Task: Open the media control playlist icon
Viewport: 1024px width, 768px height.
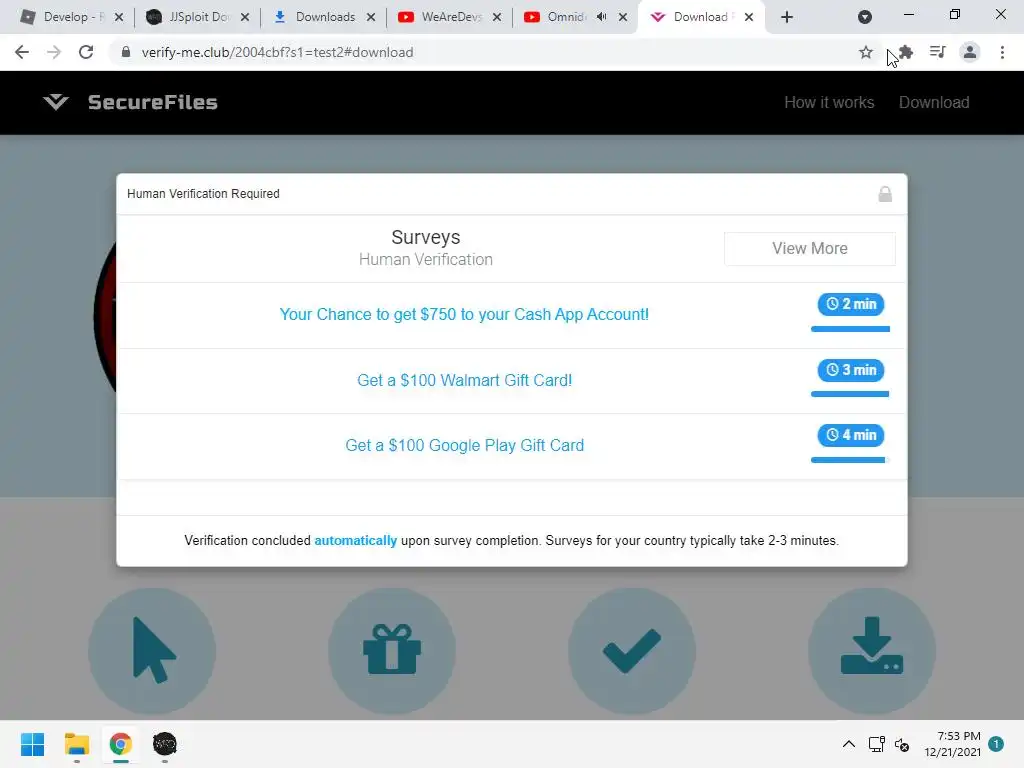Action: pyautogui.click(x=938, y=52)
